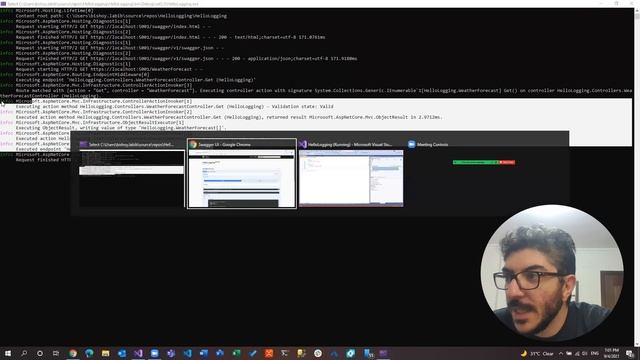Open the weather widget showing Clear
Viewport: 640px width, 360px height.
(537, 353)
